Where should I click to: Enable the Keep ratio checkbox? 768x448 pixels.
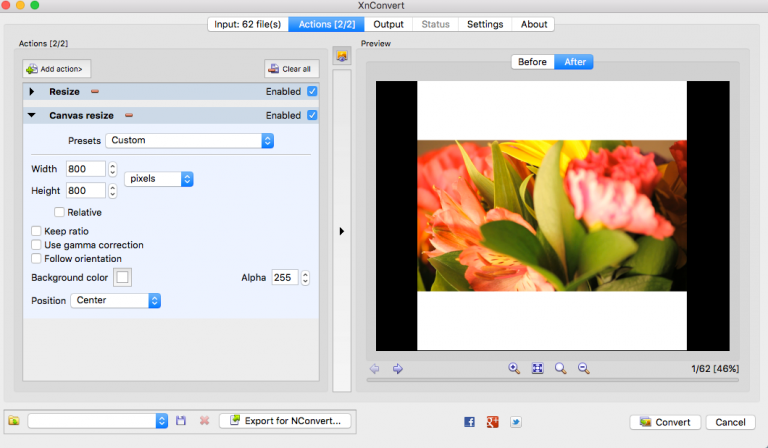[36, 231]
